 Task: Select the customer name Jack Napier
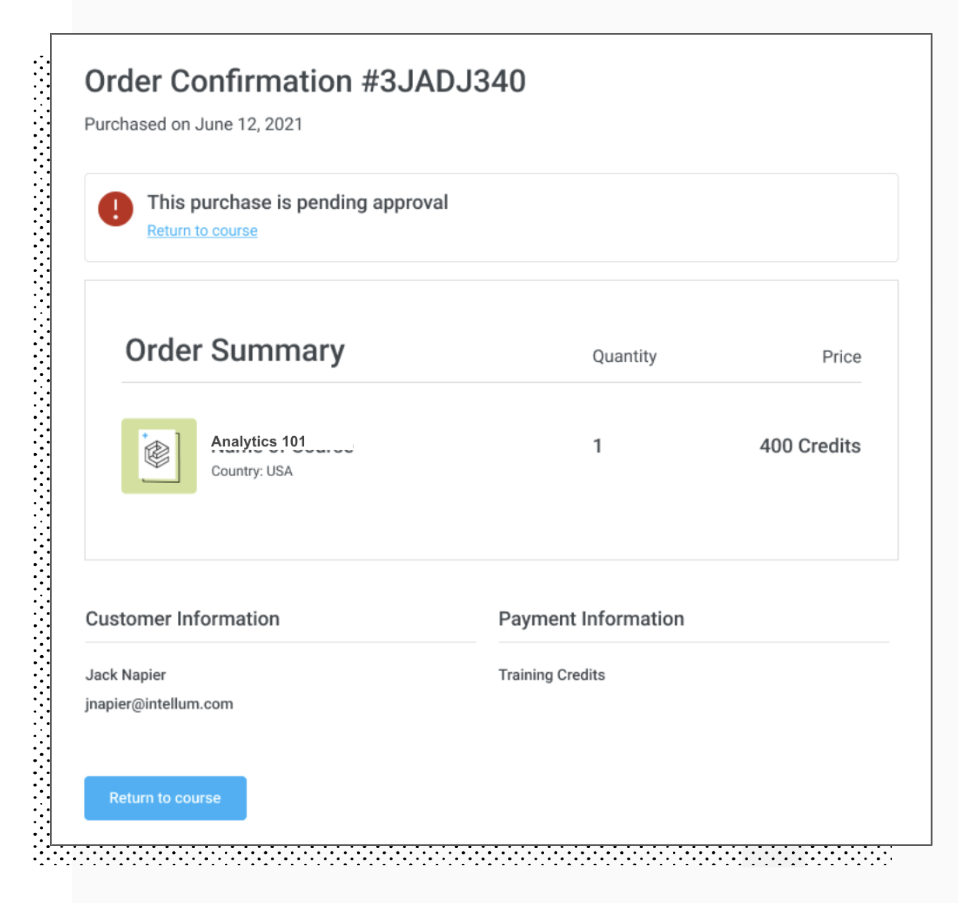click(x=126, y=675)
